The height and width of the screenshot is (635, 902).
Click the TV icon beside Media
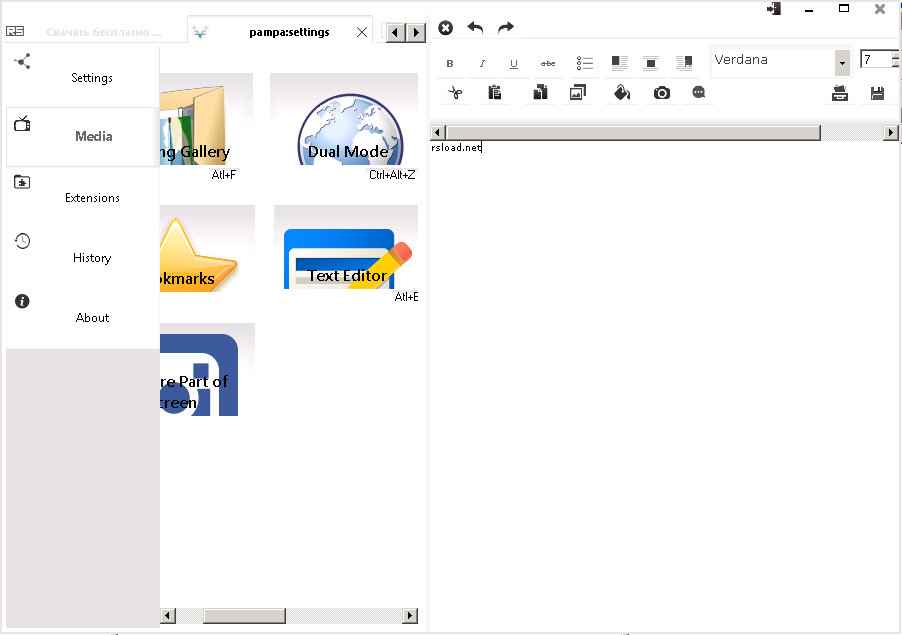22,123
